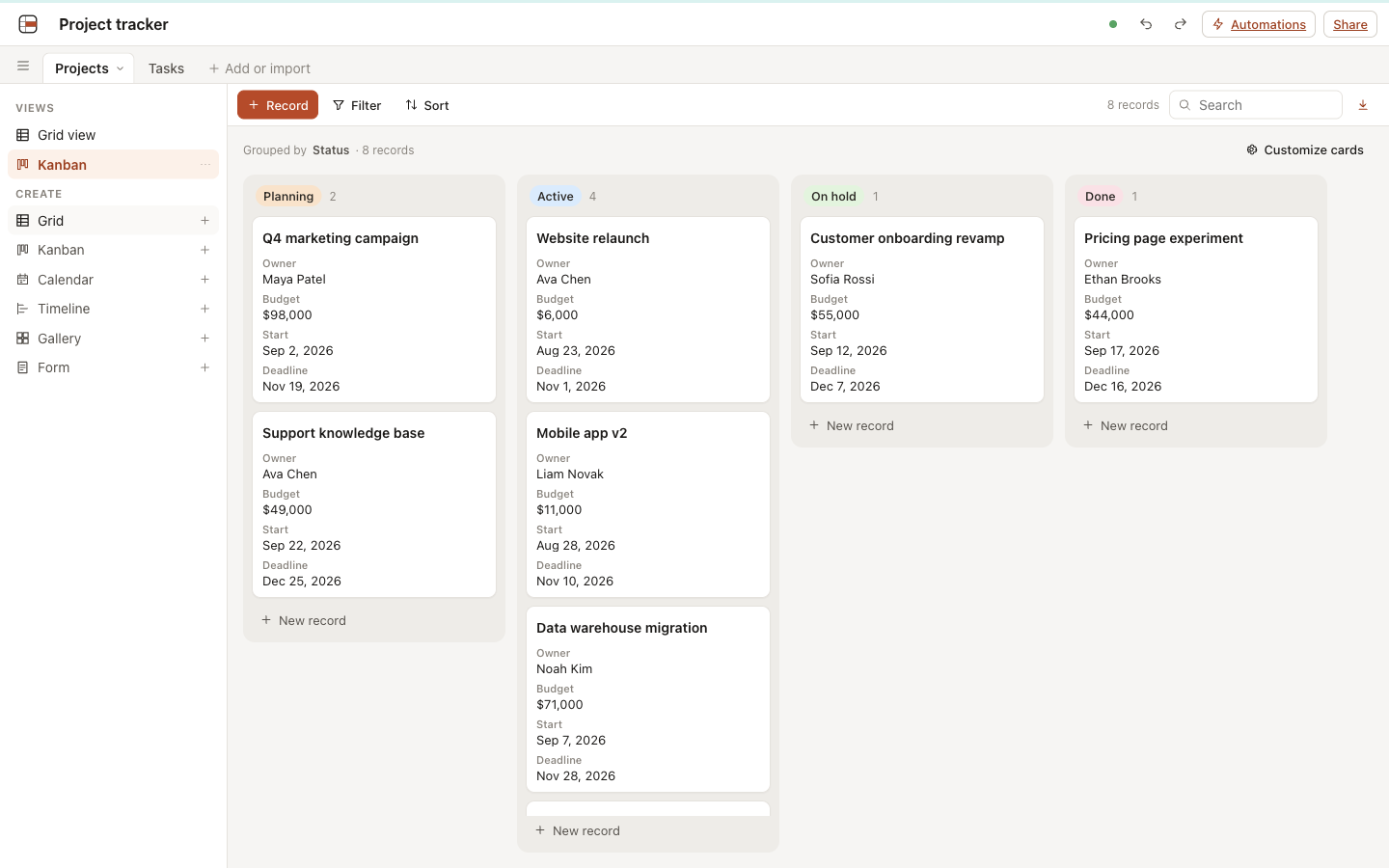Click the redo arrow icon
This screenshot has width=1389, height=868.
[x=1180, y=24]
